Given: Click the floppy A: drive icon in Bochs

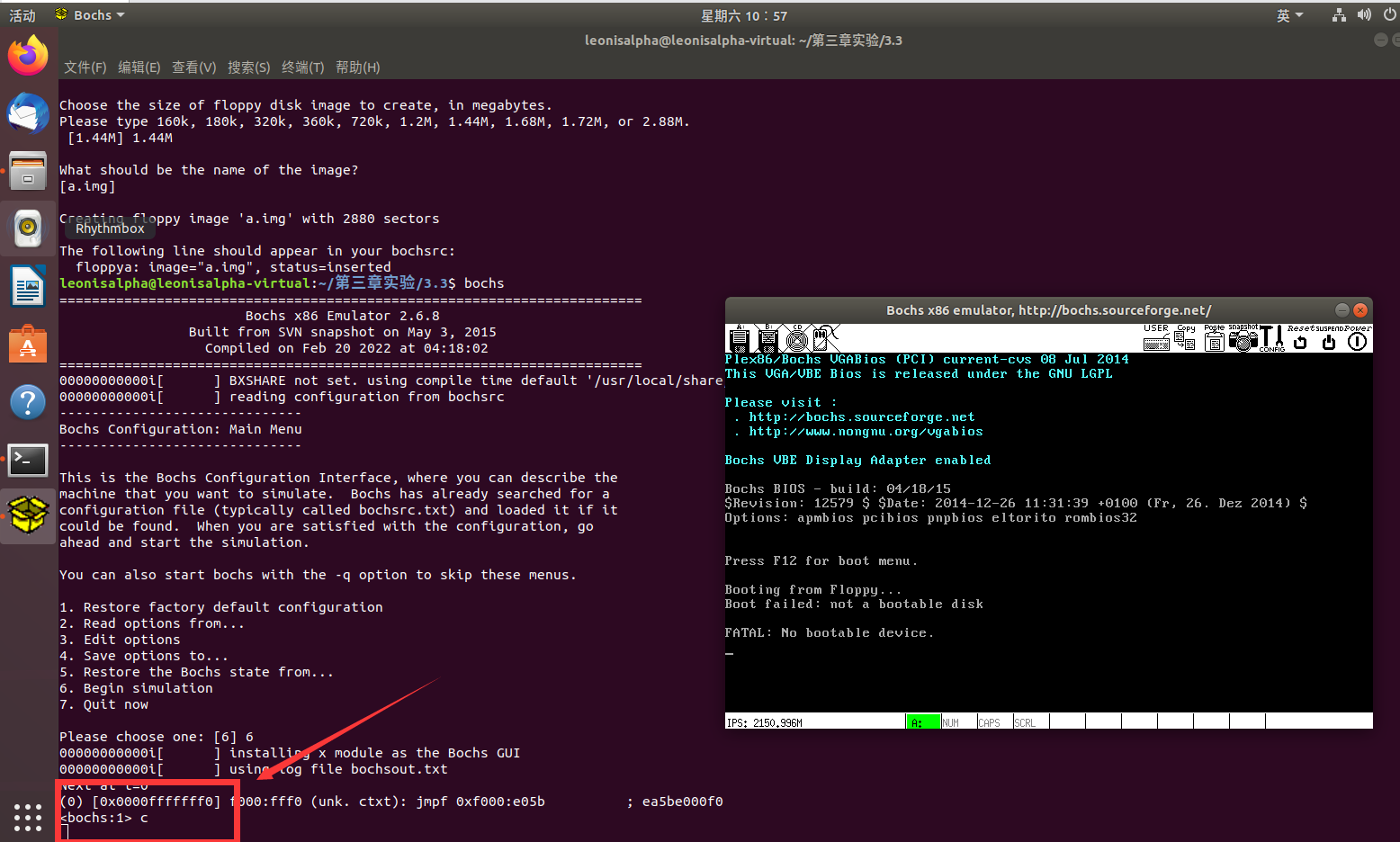Looking at the screenshot, I should 740,339.
